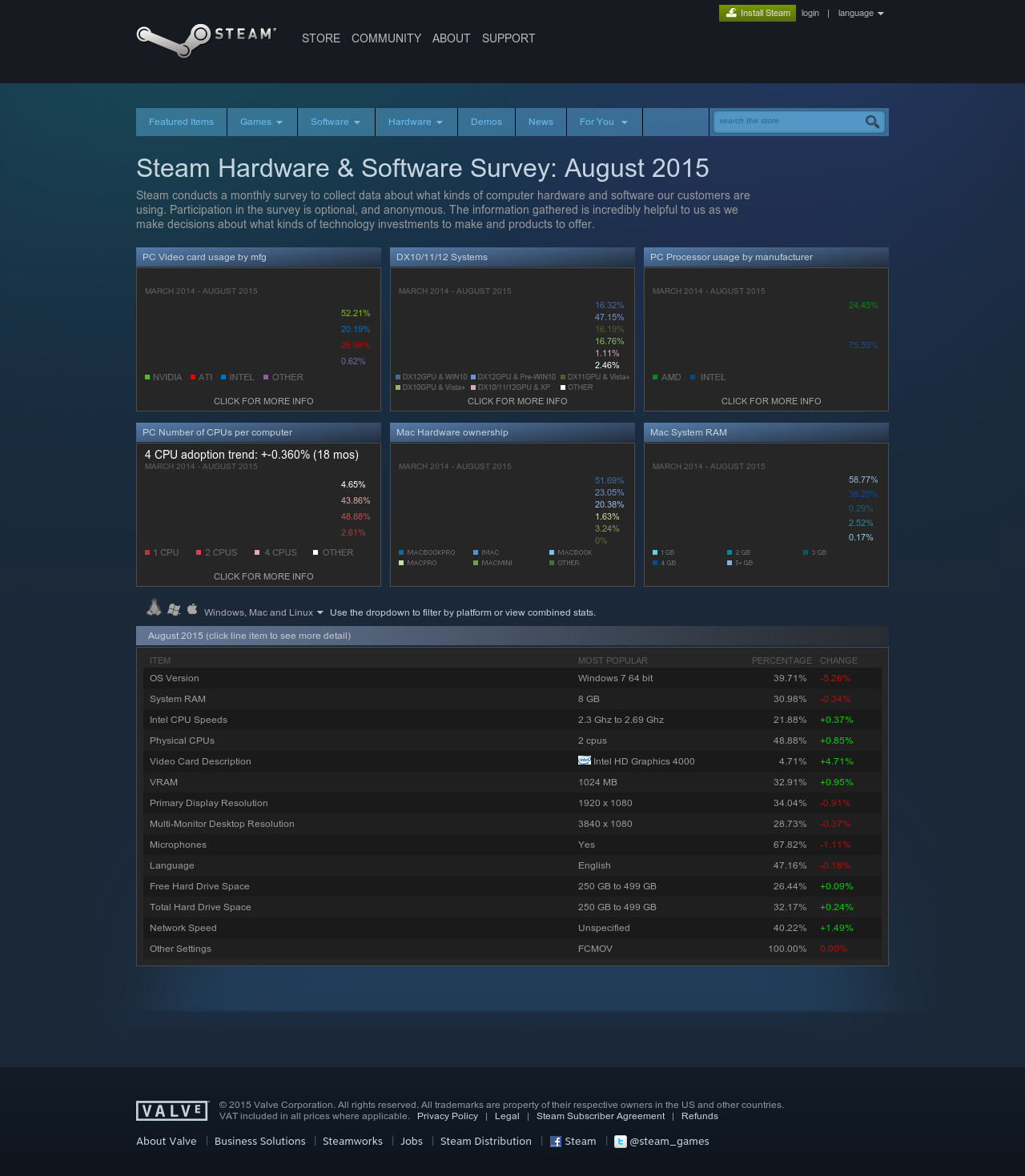Open the Twitter icon in the footer
Screen dimensions: 1025x1176
(x=620, y=1142)
